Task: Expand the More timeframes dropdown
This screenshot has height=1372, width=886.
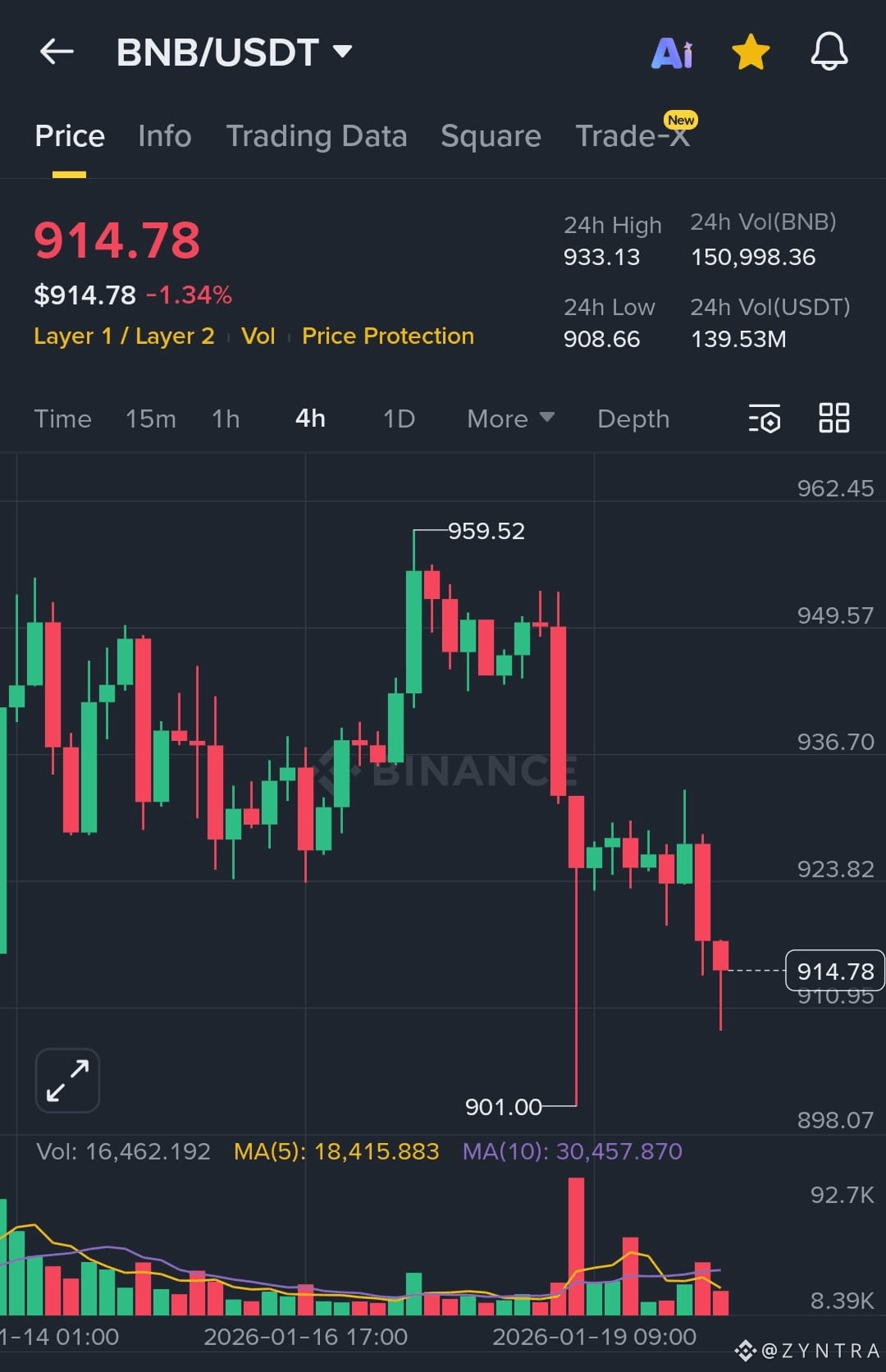Action: click(509, 418)
